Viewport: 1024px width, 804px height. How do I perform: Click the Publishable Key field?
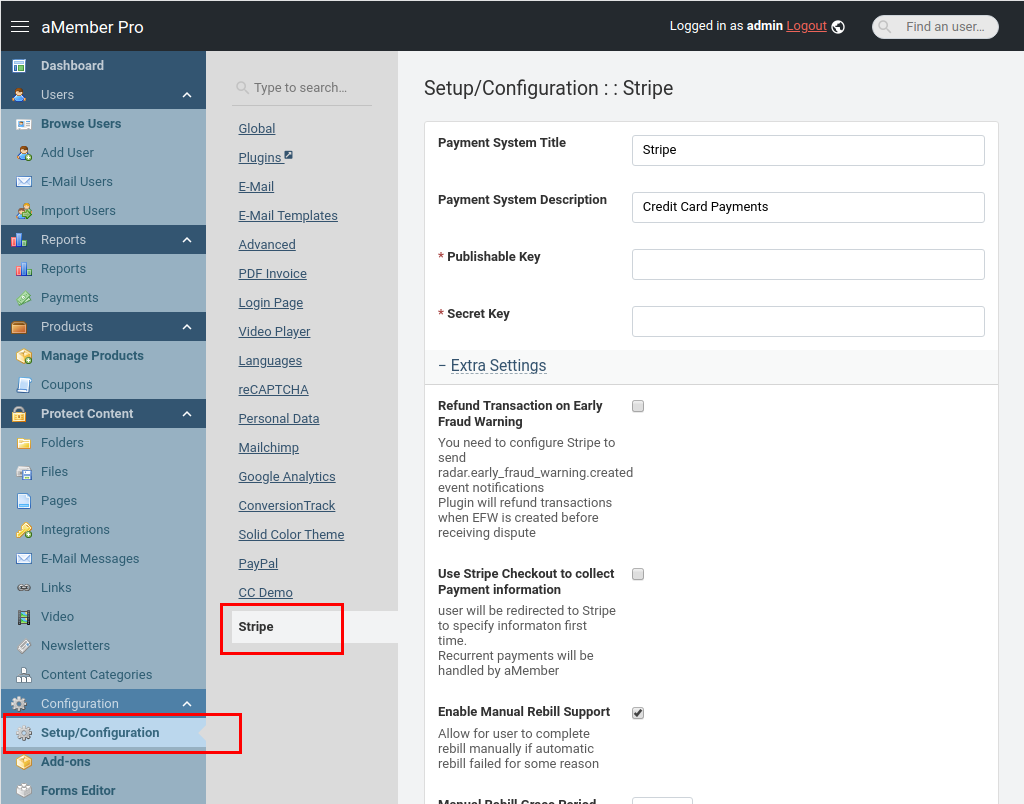[808, 265]
